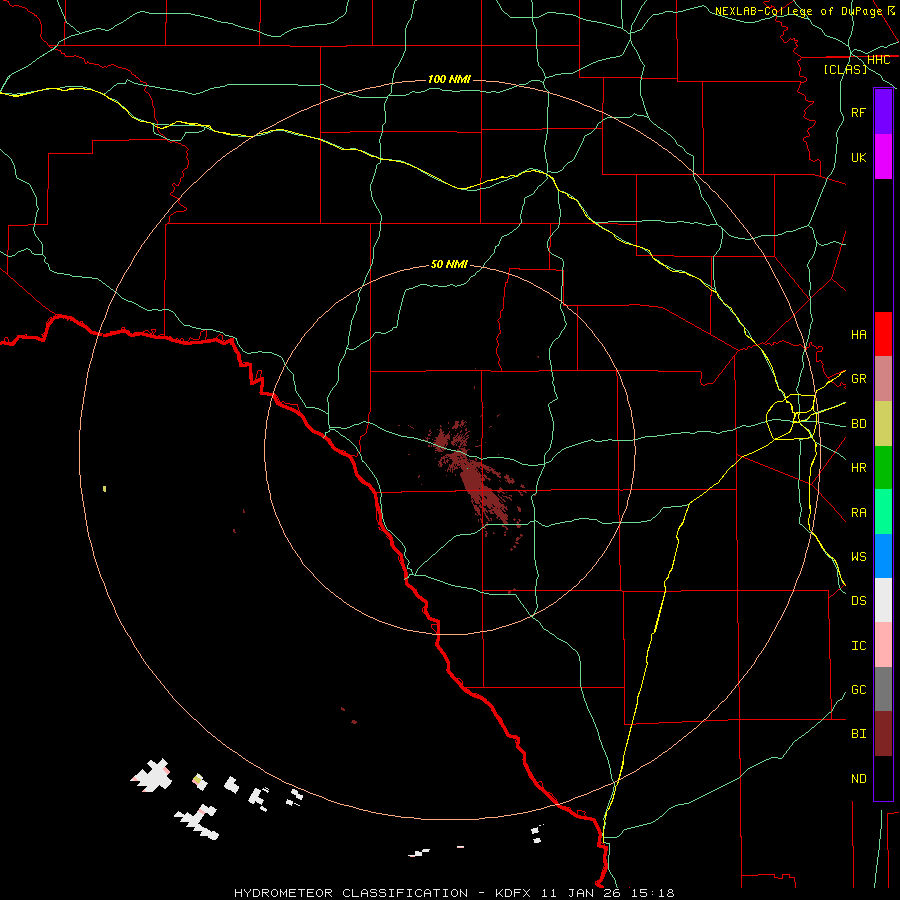Click the HA red legend swatch
The height and width of the screenshot is (900, 900).
pyautogui.click(x=883, y=334)
